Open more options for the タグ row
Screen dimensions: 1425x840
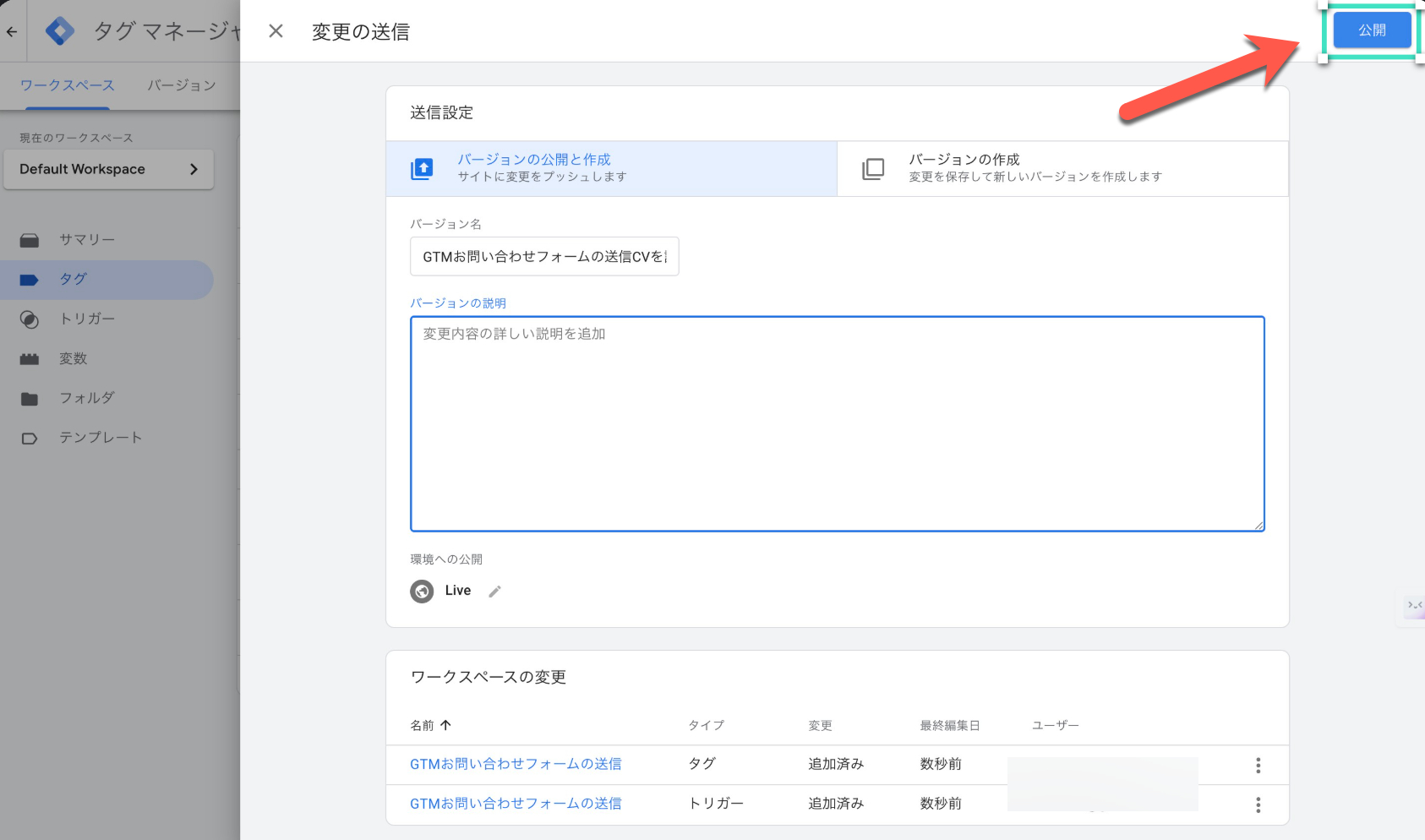(1258, 765)
